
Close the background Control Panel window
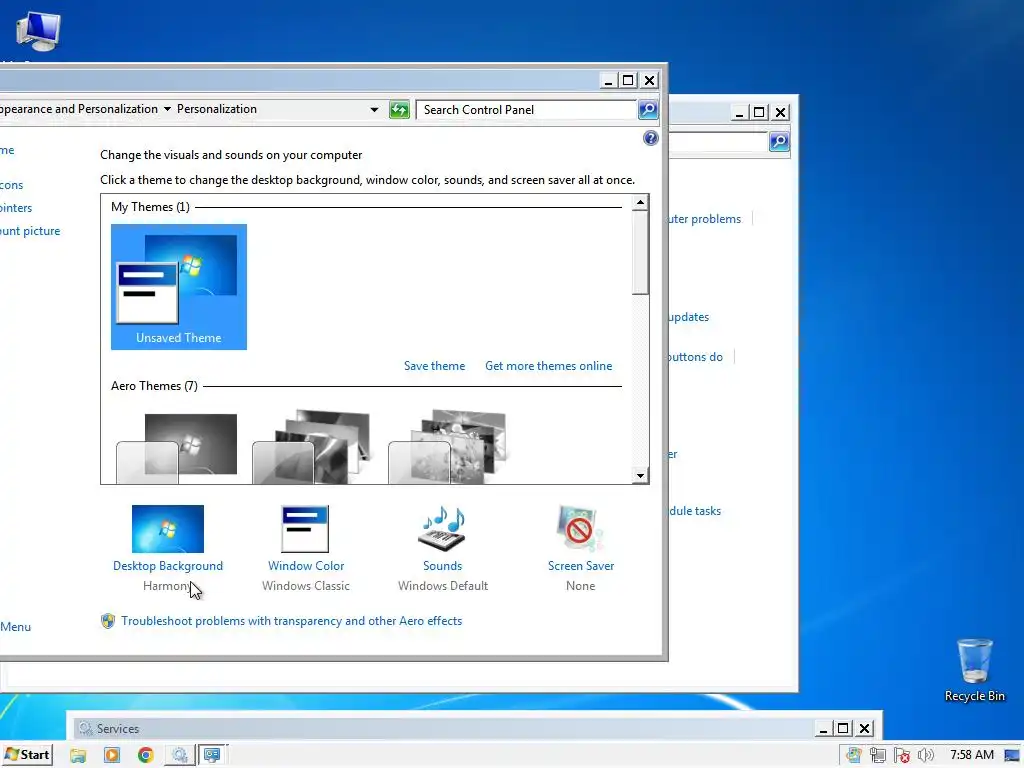click(x=780, y=112)
